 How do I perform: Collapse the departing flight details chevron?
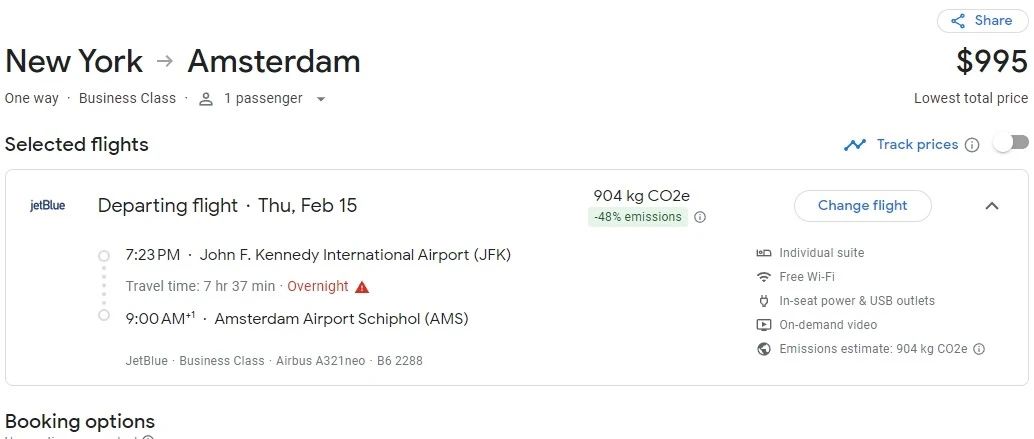992,206
